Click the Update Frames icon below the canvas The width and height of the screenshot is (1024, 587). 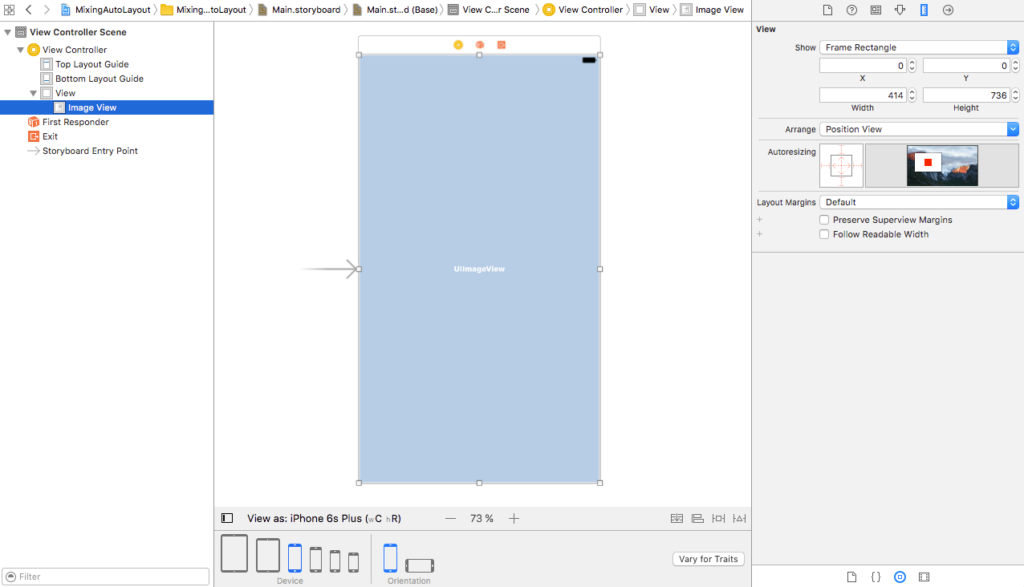tap(677, 518)
